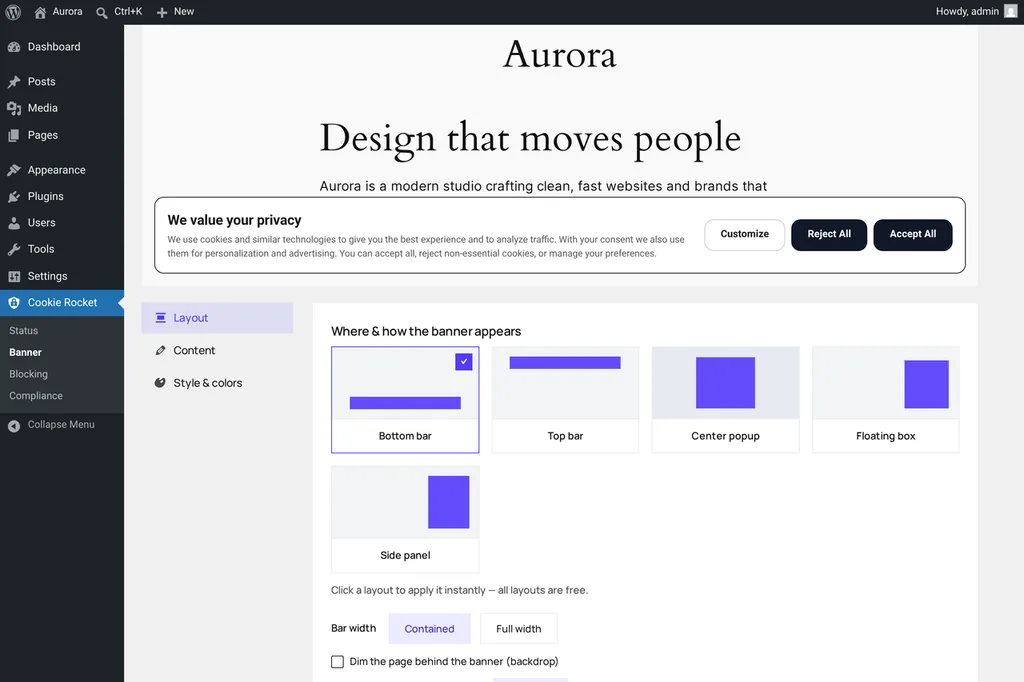Click Reject All in cookie banner
This screenshot has height=682, width=1024.
pos(829,235)
